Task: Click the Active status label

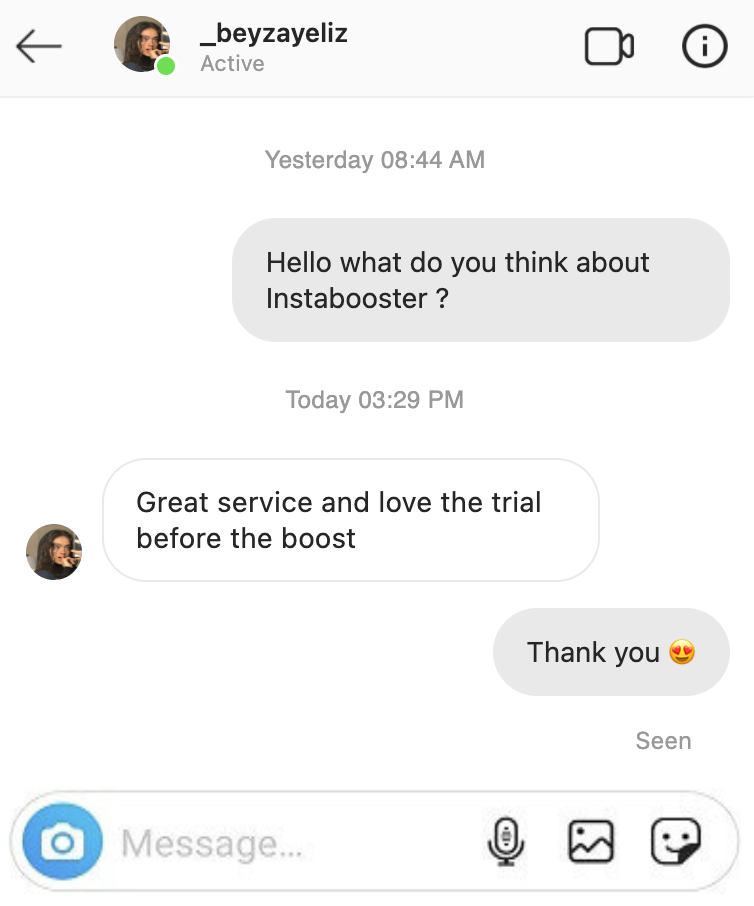Action: click(232, 64)
